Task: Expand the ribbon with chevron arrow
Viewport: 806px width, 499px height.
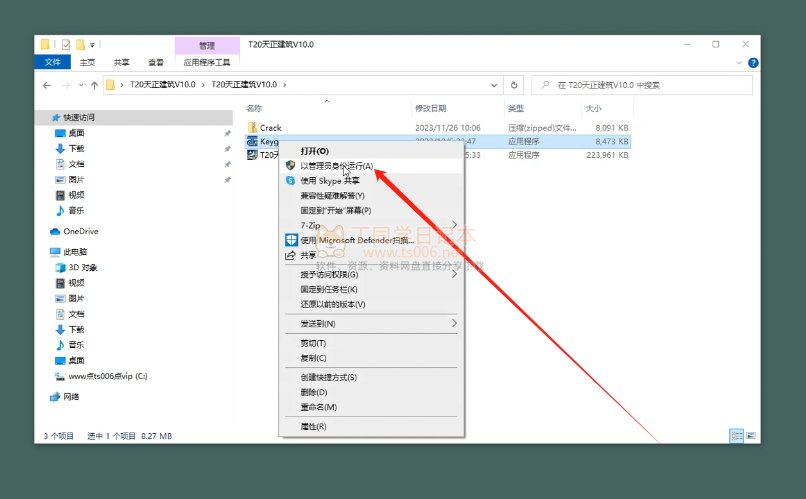Action: tap(739, 63)
